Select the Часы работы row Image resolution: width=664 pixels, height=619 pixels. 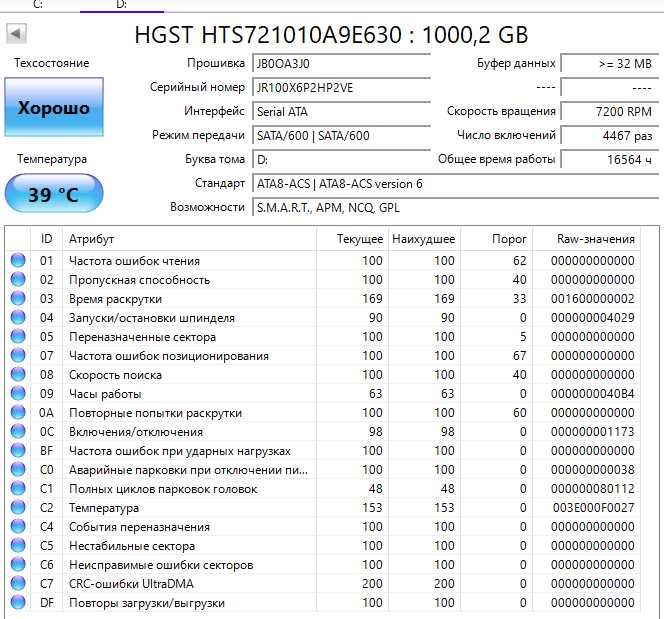tap(323, 394)
